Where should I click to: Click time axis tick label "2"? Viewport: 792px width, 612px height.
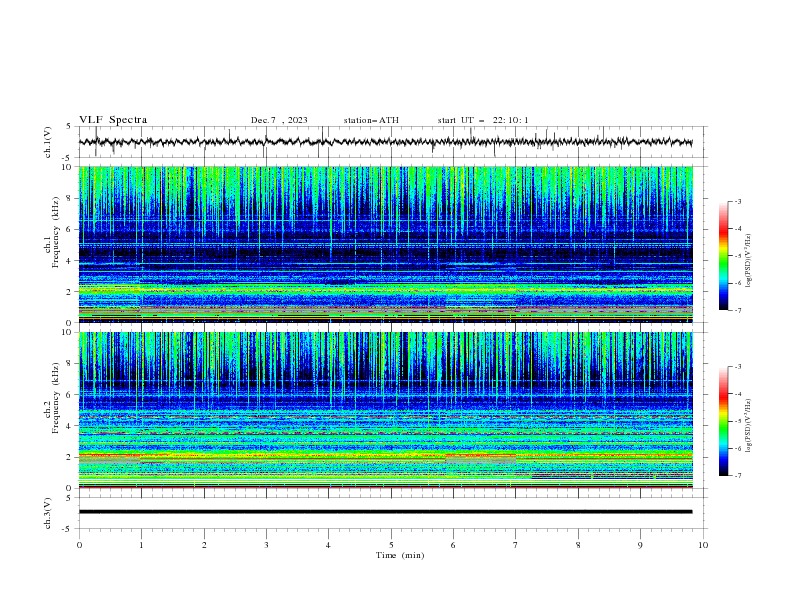click(x=204, y=545)
